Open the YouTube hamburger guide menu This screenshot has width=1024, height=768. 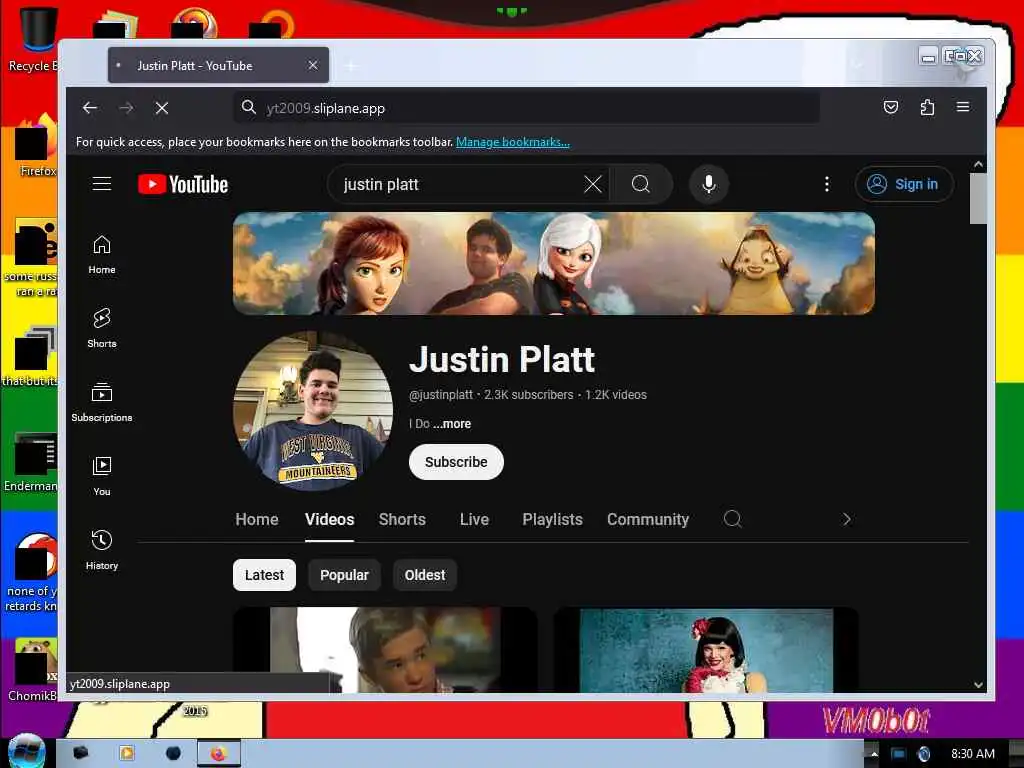tap(102, 184)
